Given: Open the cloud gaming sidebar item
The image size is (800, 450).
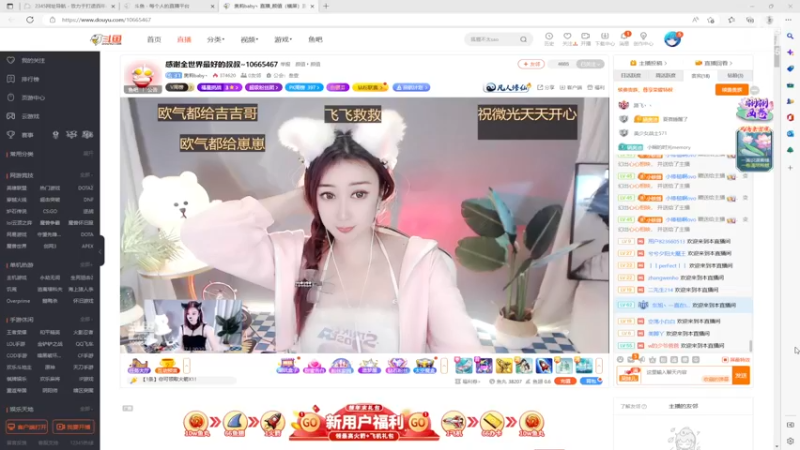Looking at the screenshot, I should point(30,116).
